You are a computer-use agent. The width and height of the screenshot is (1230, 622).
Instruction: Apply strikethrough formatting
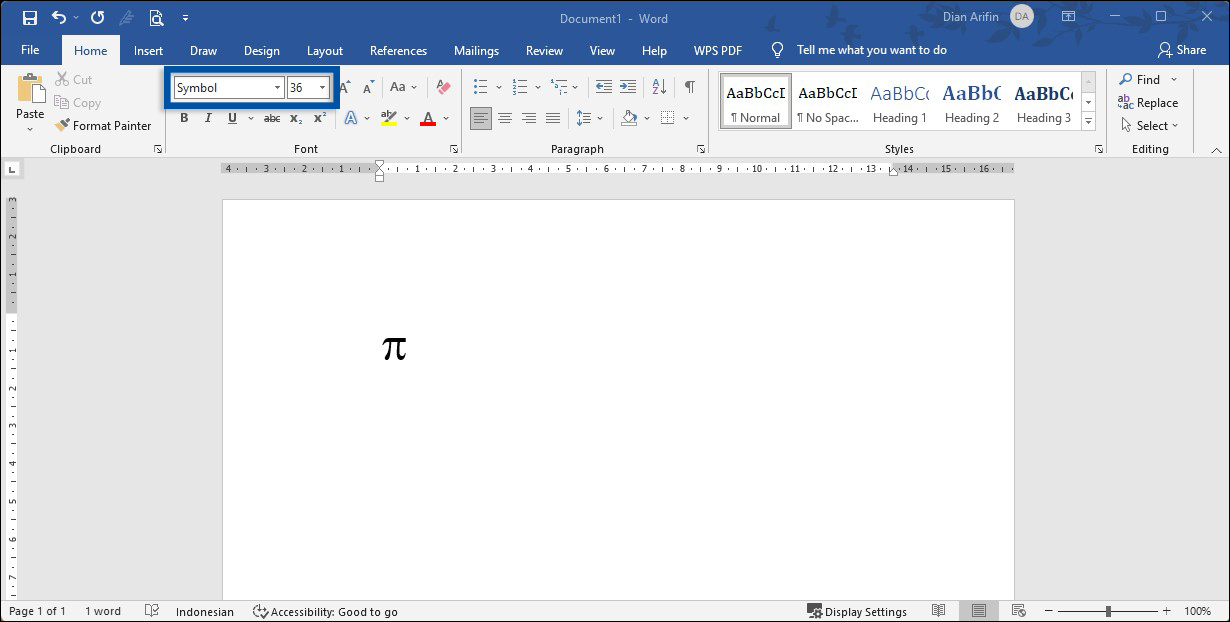pos(271,118)
